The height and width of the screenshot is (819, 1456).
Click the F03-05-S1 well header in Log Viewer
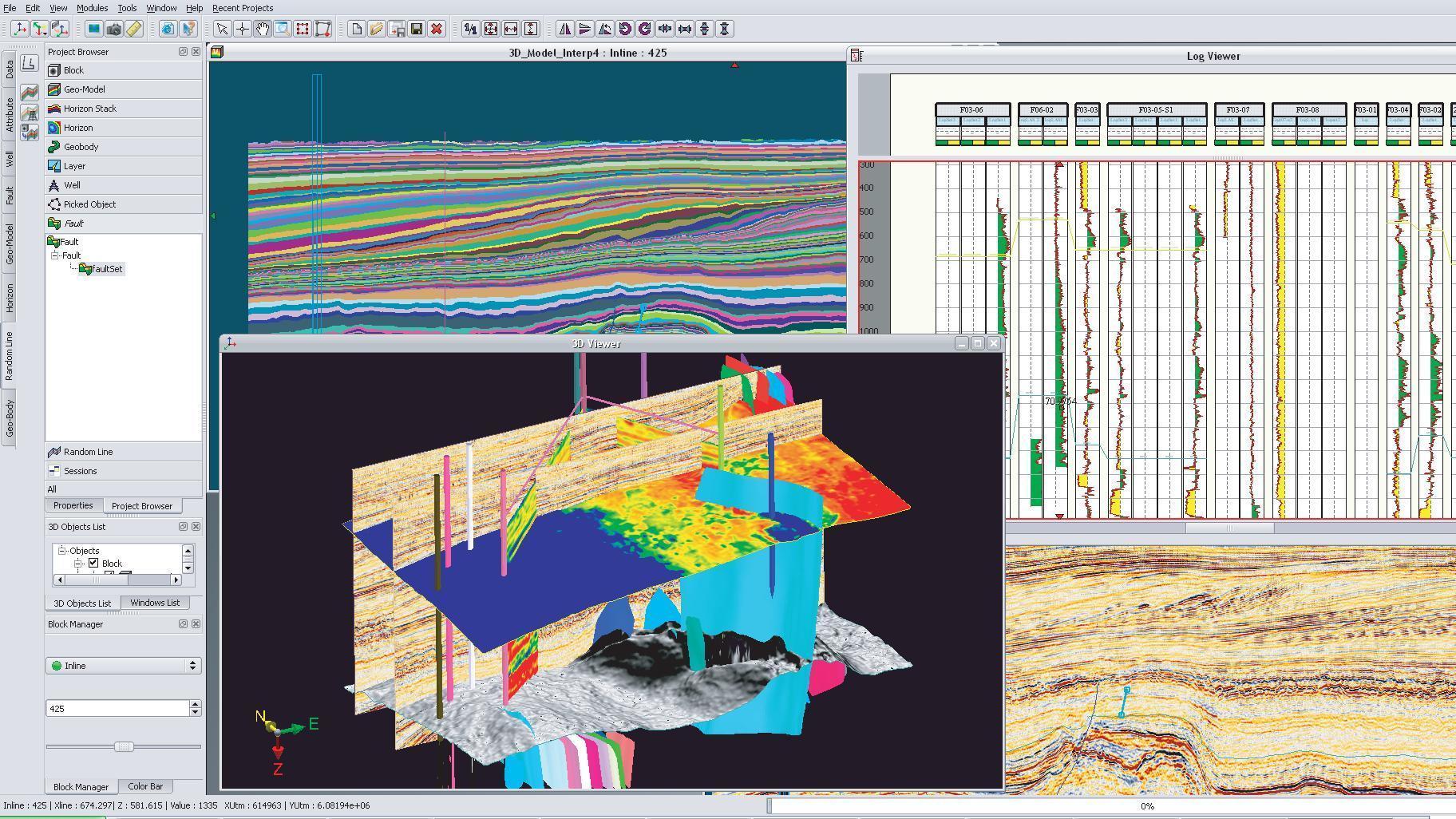(1156, 109)
